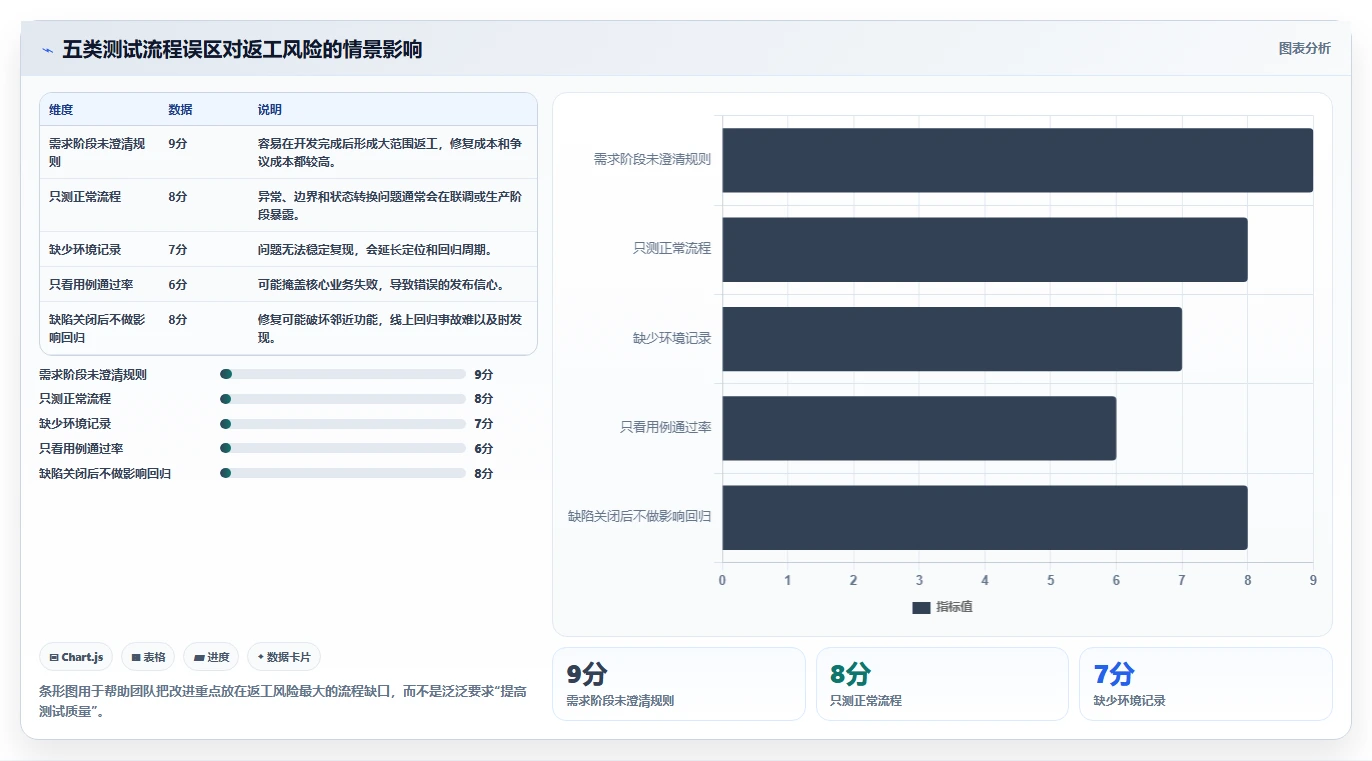Click progress bar for 只看用例通过率
1372x761 pixels.
click(x=343, y=449)
